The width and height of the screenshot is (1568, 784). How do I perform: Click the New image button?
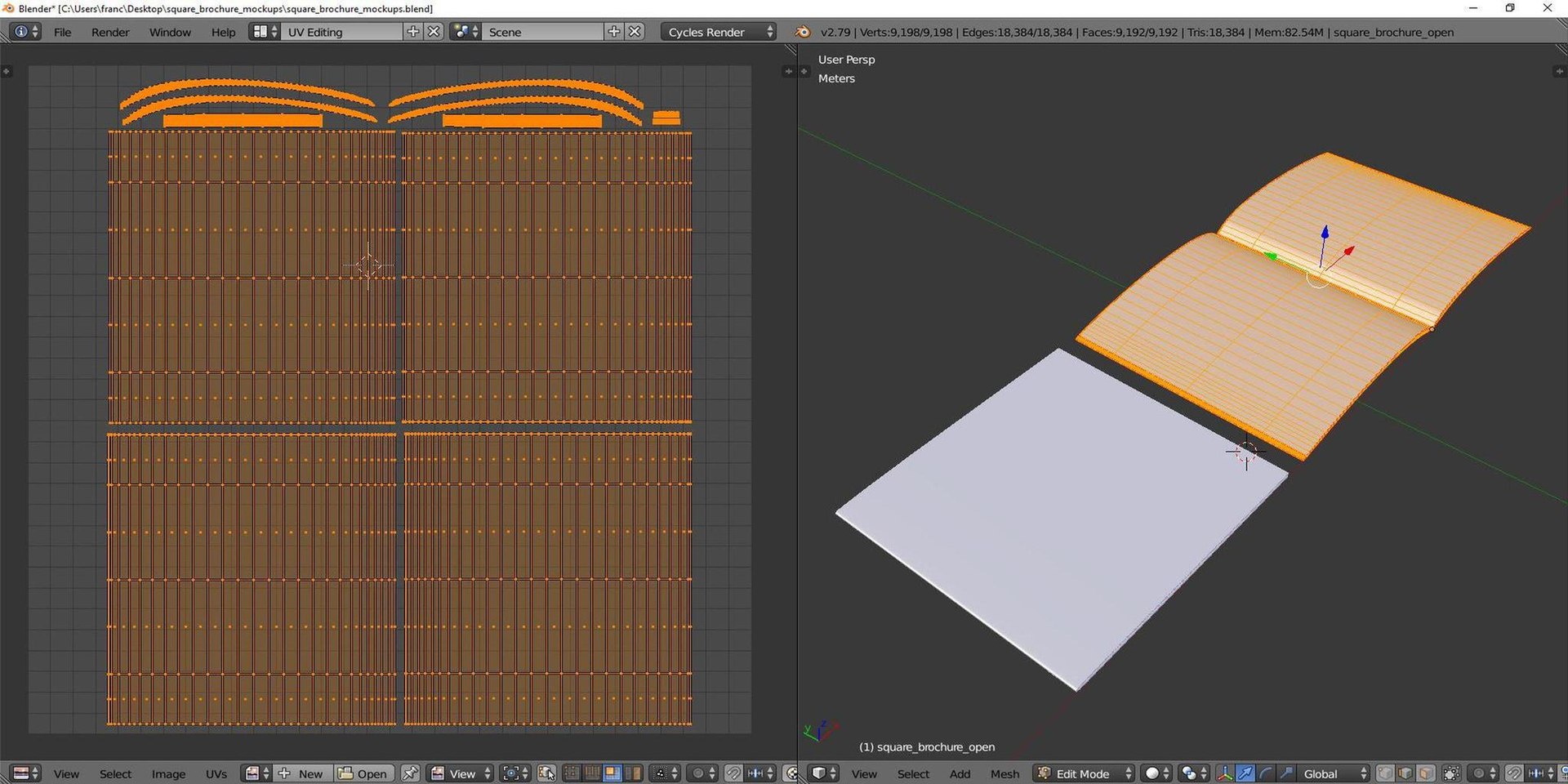tap(302, 773)
